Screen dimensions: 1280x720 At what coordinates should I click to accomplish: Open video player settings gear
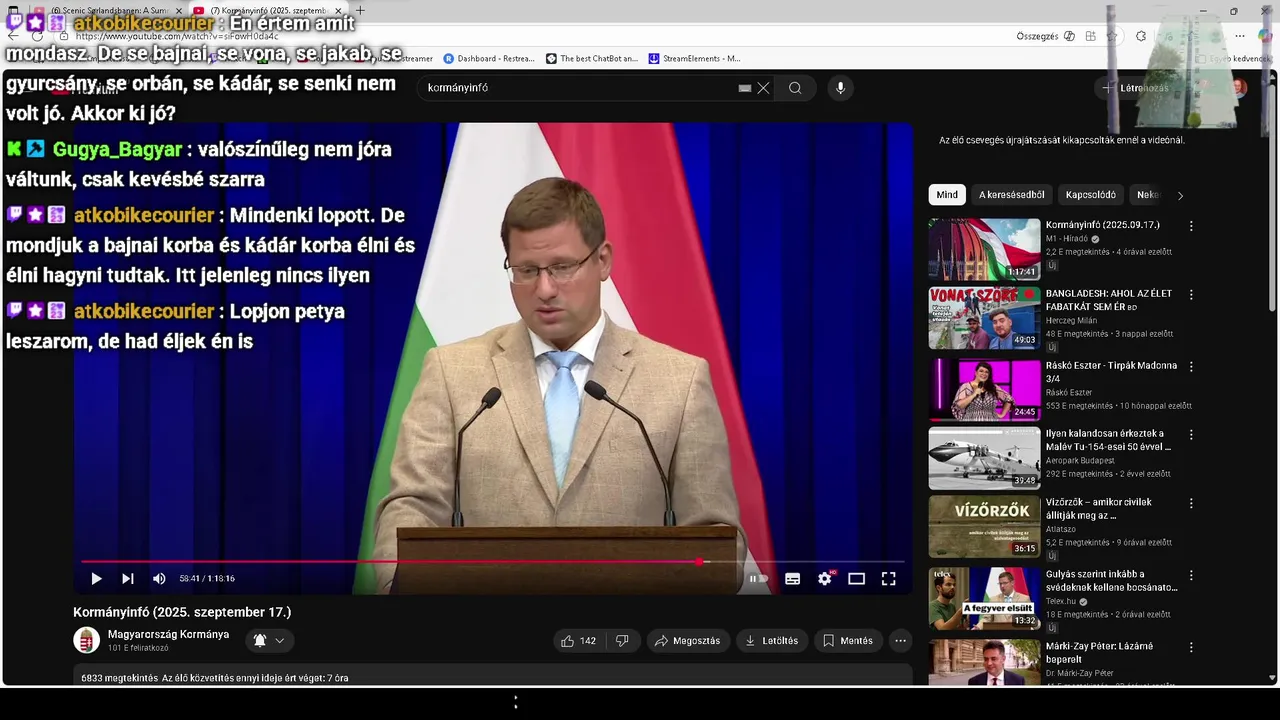click(824, 578)
